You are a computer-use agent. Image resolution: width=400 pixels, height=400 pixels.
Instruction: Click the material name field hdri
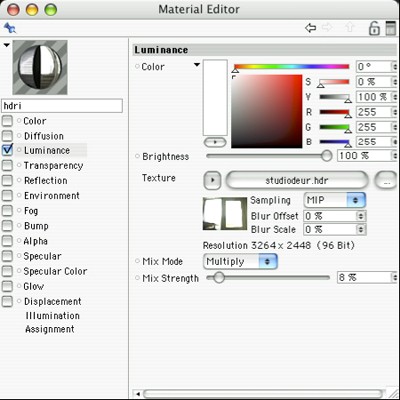click(62, 106)
